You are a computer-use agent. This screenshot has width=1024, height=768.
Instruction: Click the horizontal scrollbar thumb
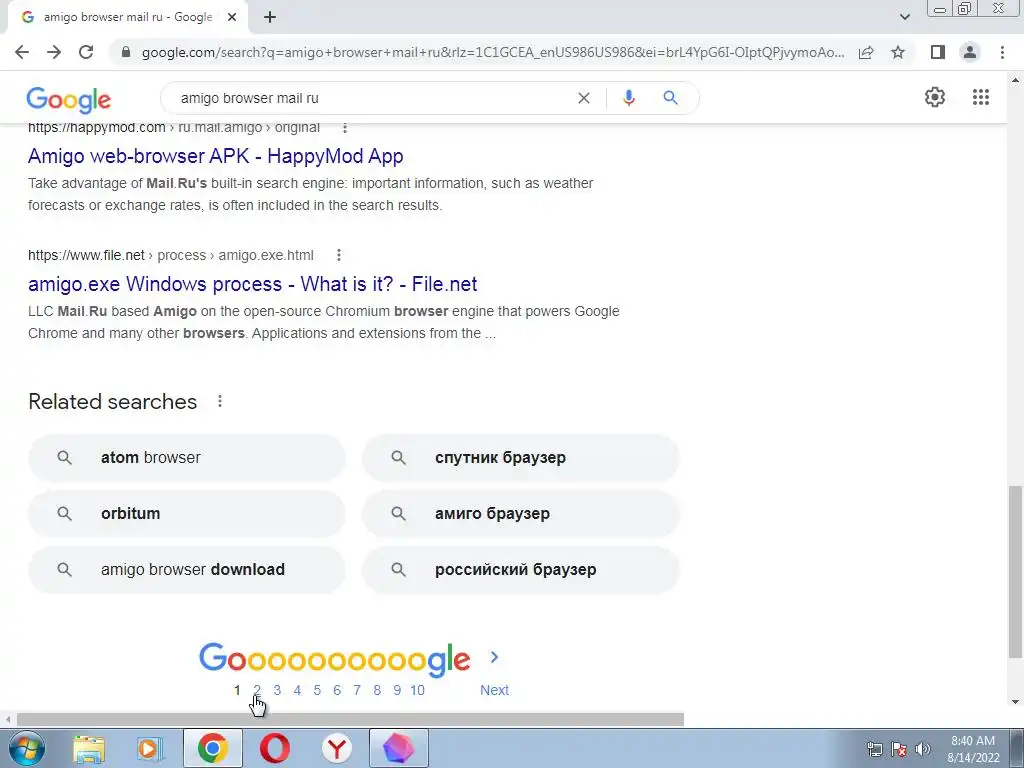click(350, 719)
